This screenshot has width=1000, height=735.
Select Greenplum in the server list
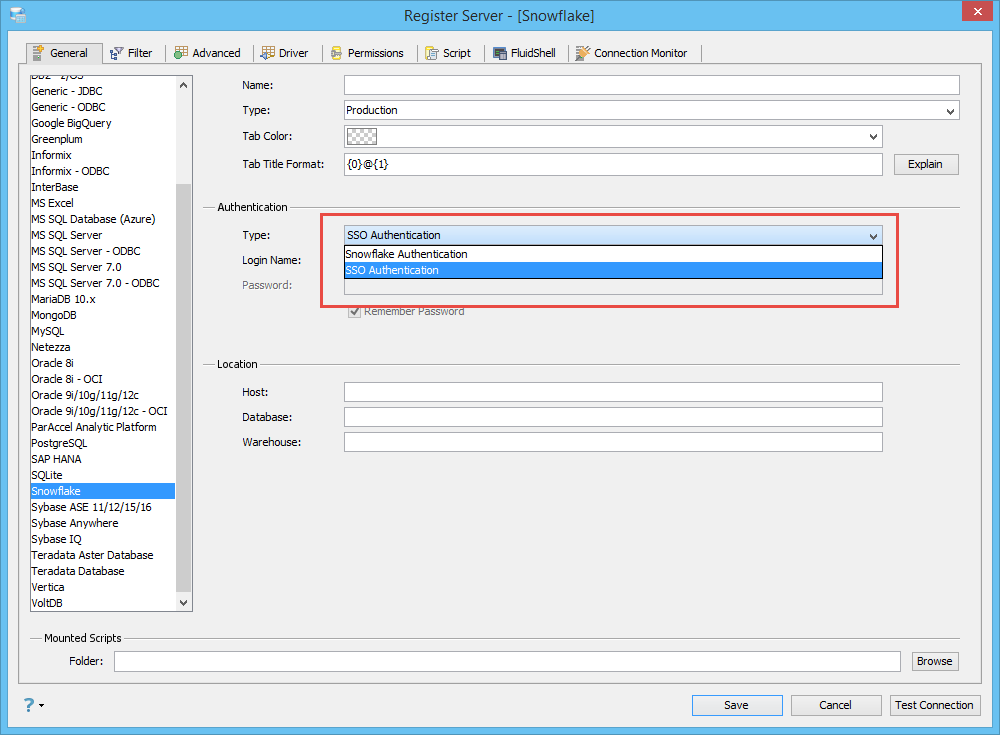tap(103, 139)
